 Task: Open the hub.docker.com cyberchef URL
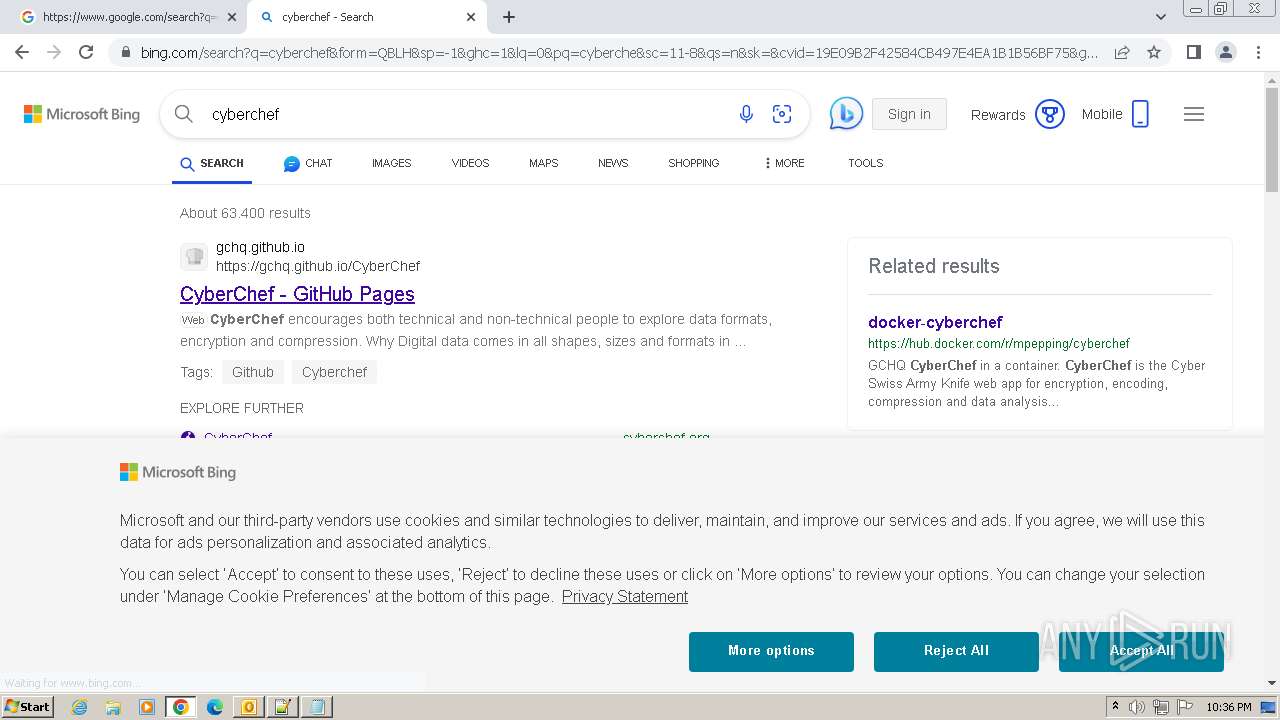click(x=999, y=343)
